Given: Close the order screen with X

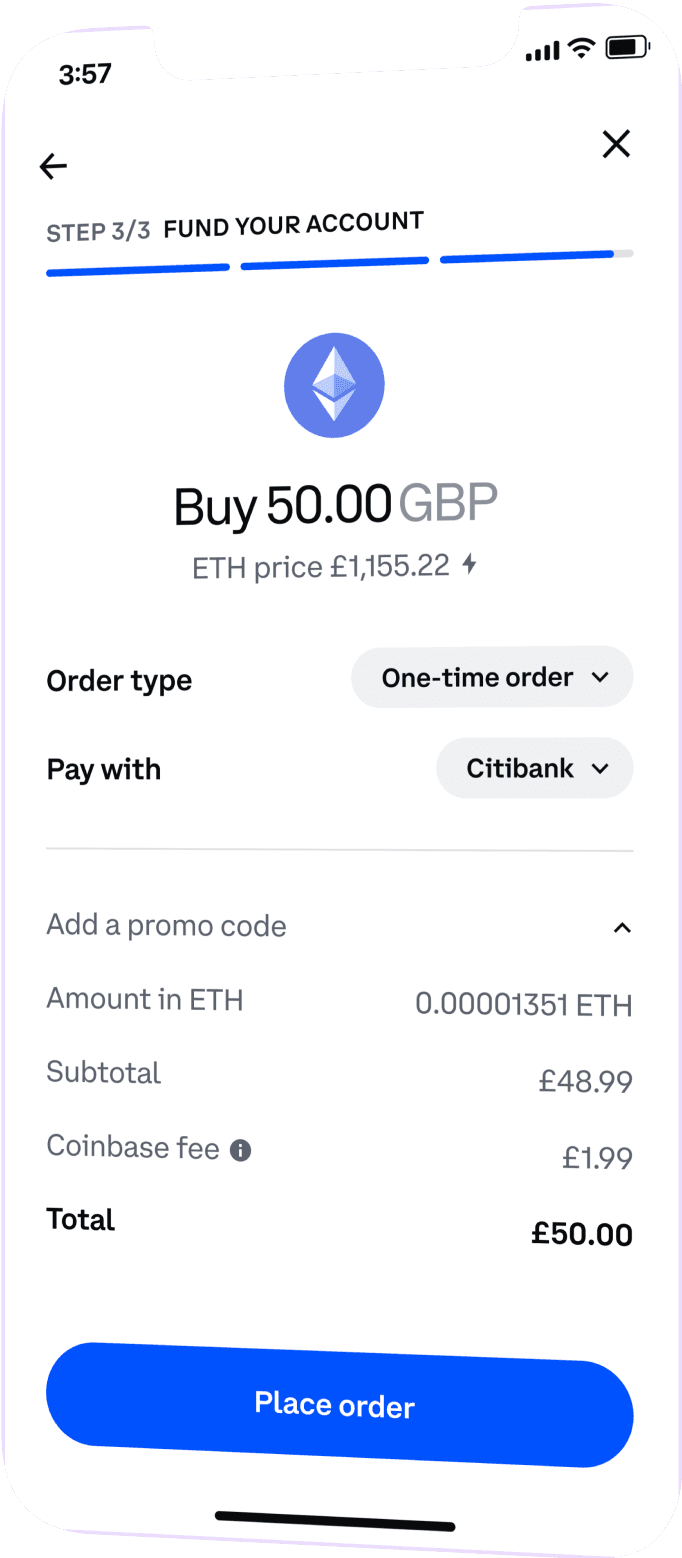Looking at the screenshot, I should click(616, 145).
